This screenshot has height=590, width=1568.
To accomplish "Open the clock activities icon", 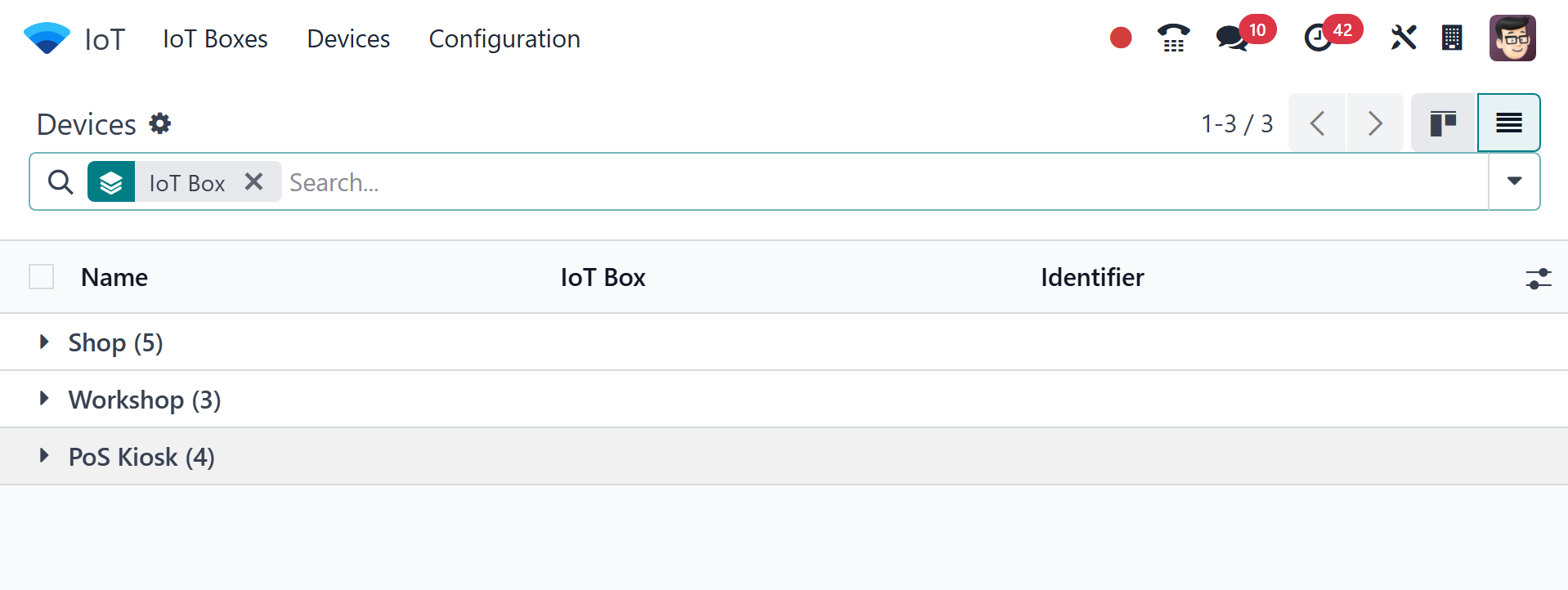I will [x=1317, y=38].
